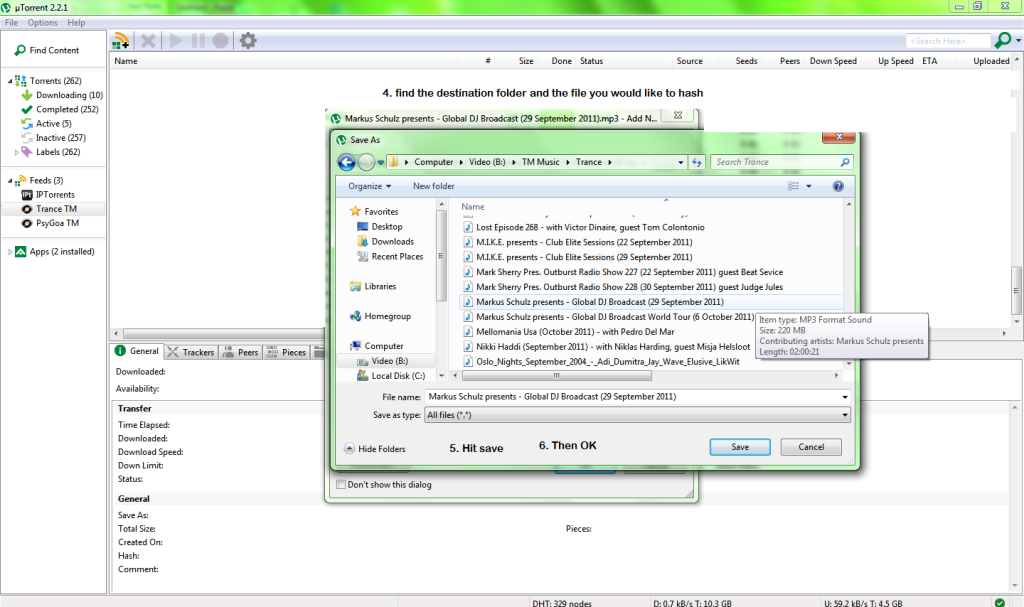
Task: Open the Options menu
Action: click(42, 23)
